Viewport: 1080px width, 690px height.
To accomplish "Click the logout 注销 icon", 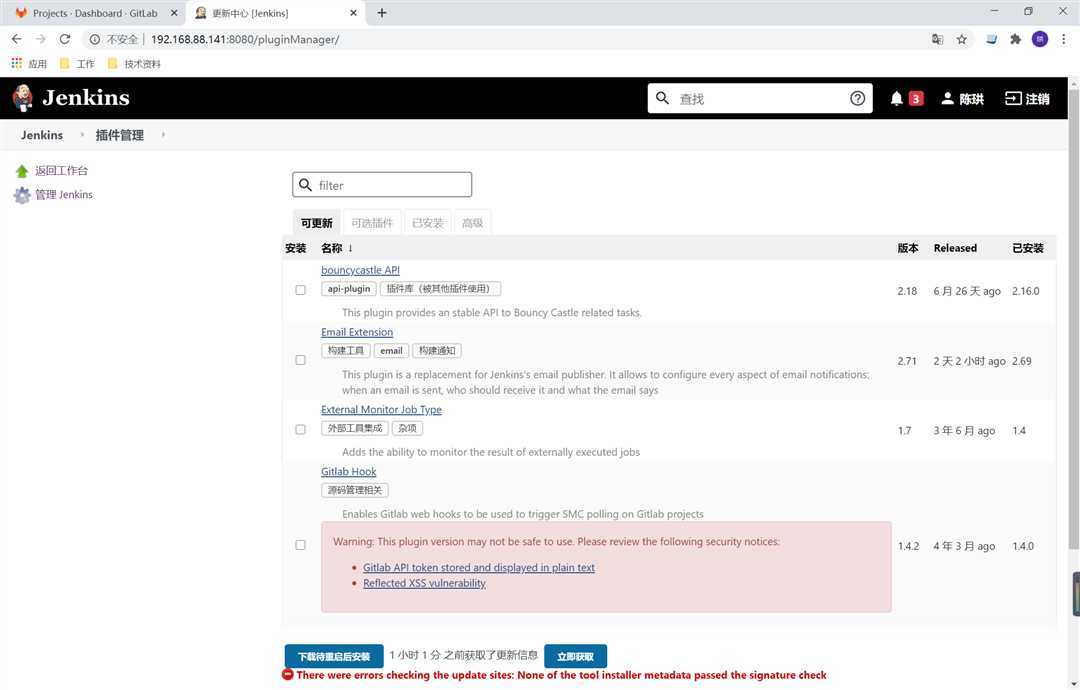I will [x=1012, y=98].
